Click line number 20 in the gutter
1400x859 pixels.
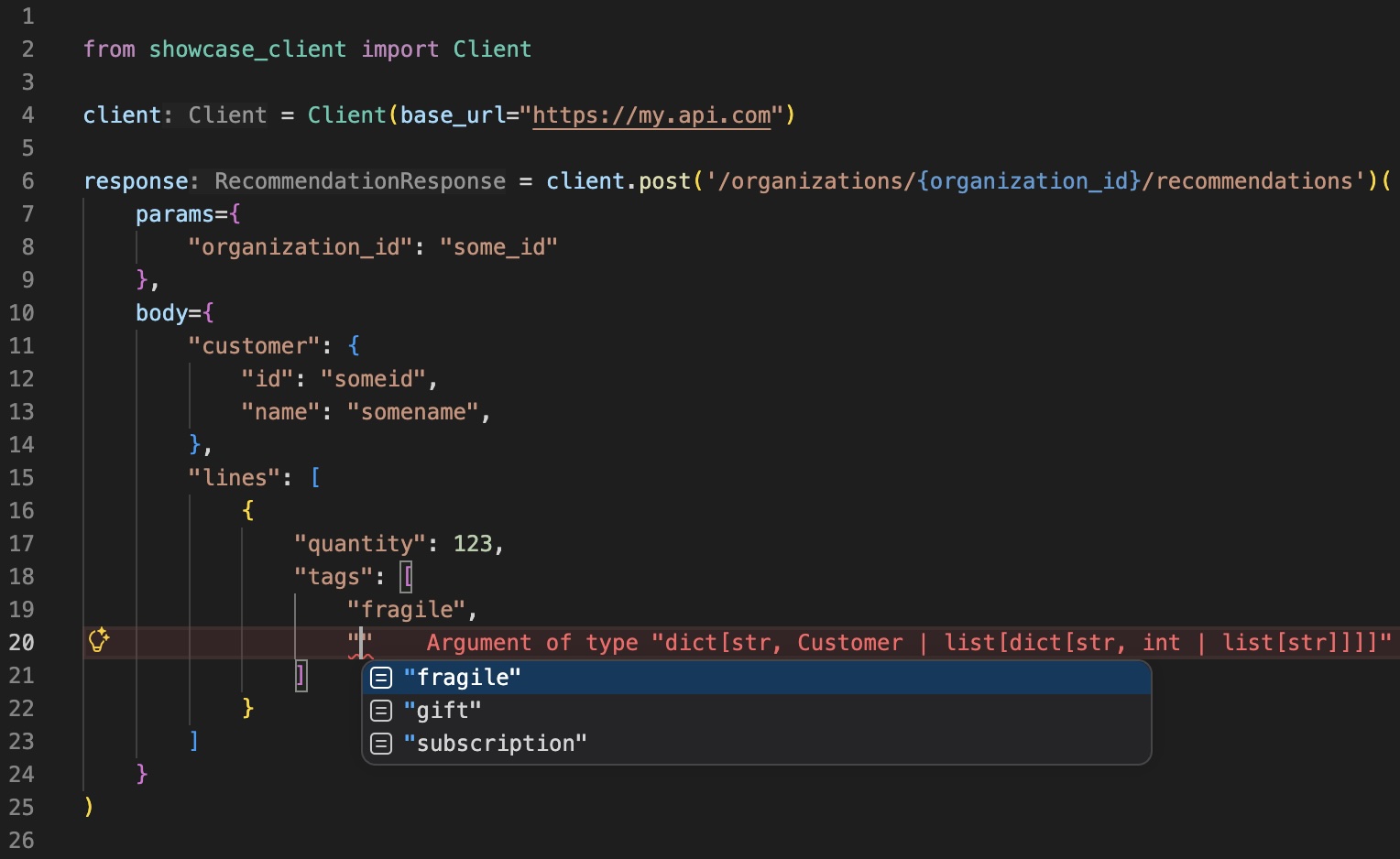21,642
